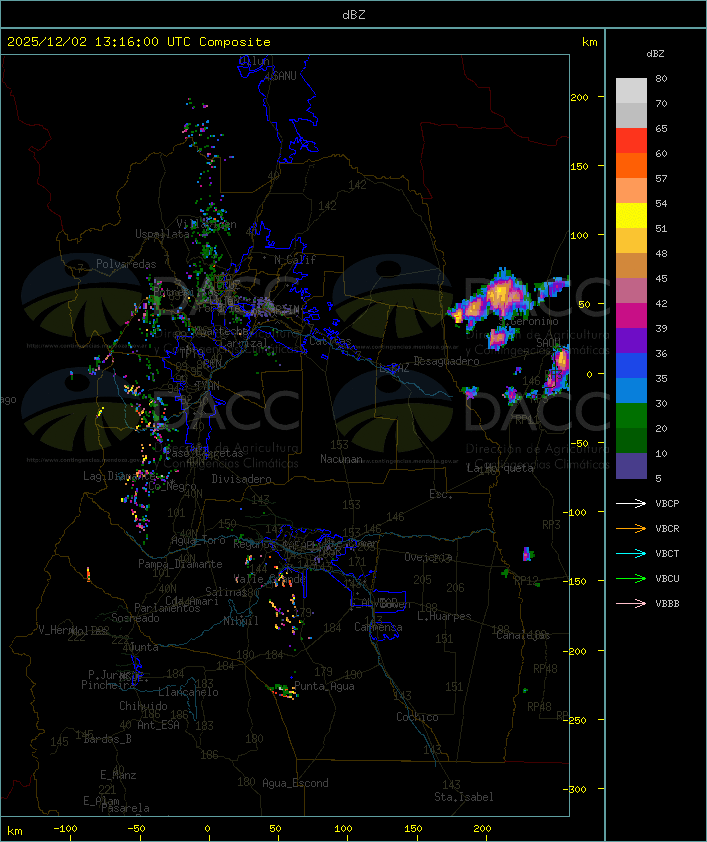
Task: Select the orange 57-60 dBZ swatch
Action: pos(631,165)
